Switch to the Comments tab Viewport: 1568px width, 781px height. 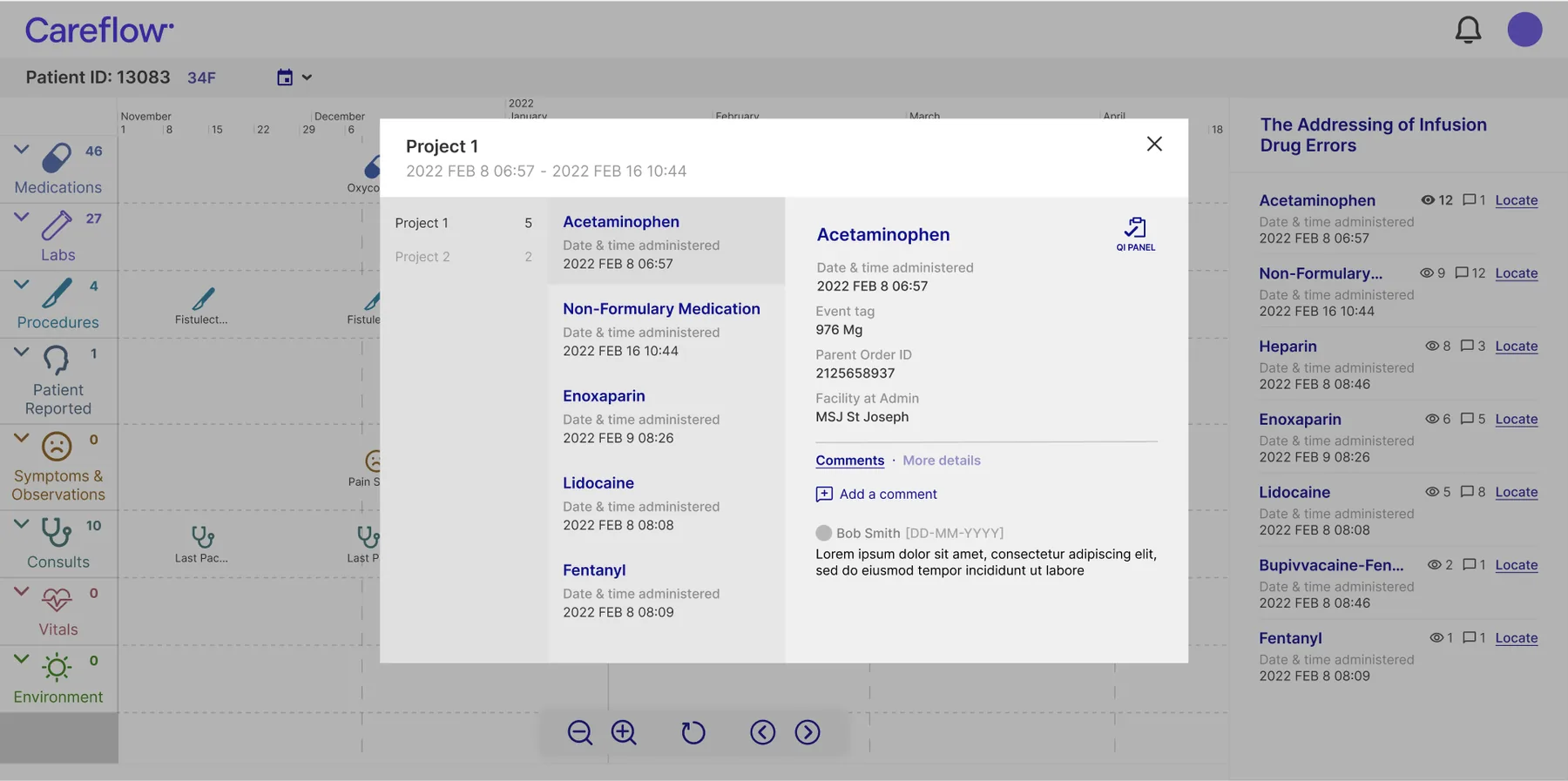point(849,461)
